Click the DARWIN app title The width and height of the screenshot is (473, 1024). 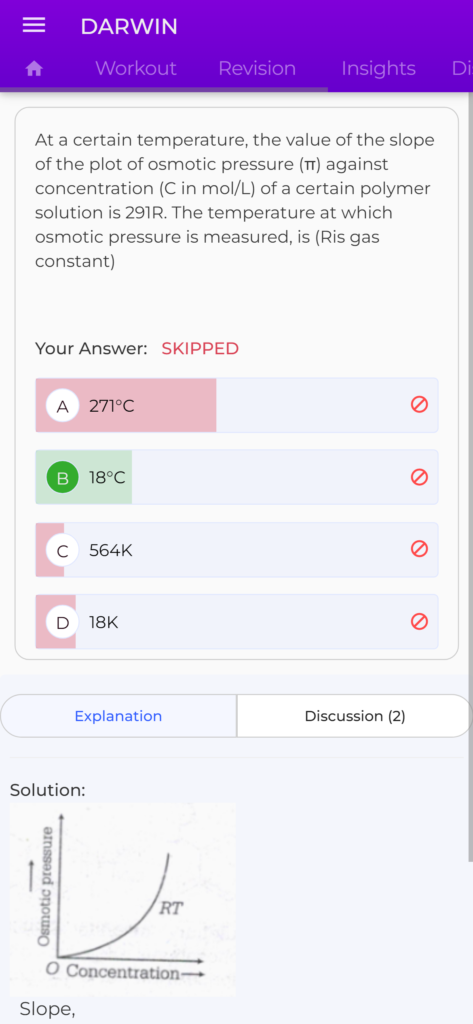129,27
